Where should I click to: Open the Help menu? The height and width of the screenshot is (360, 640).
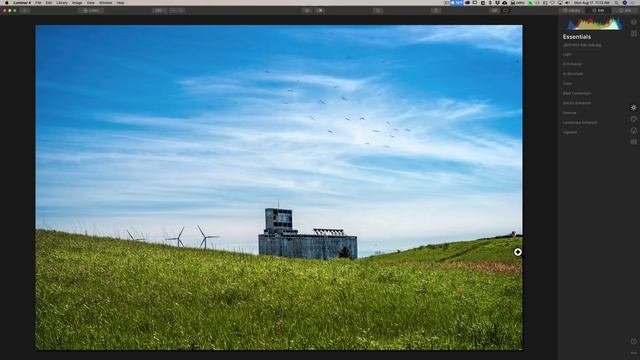tap(120, 2)
